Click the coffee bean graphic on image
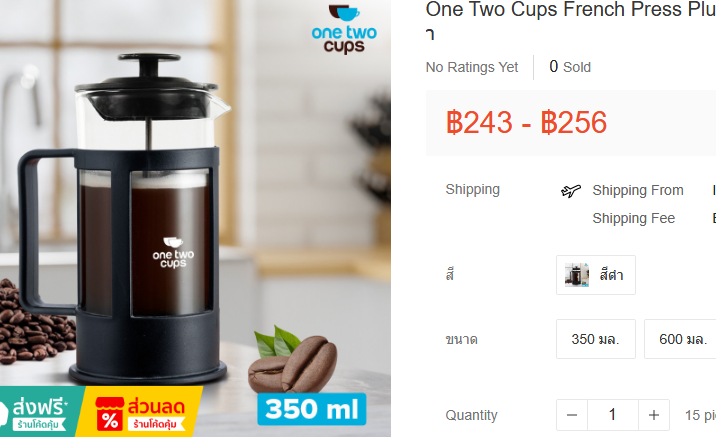The height and width of the screenshot is (437, 716). 294,360
